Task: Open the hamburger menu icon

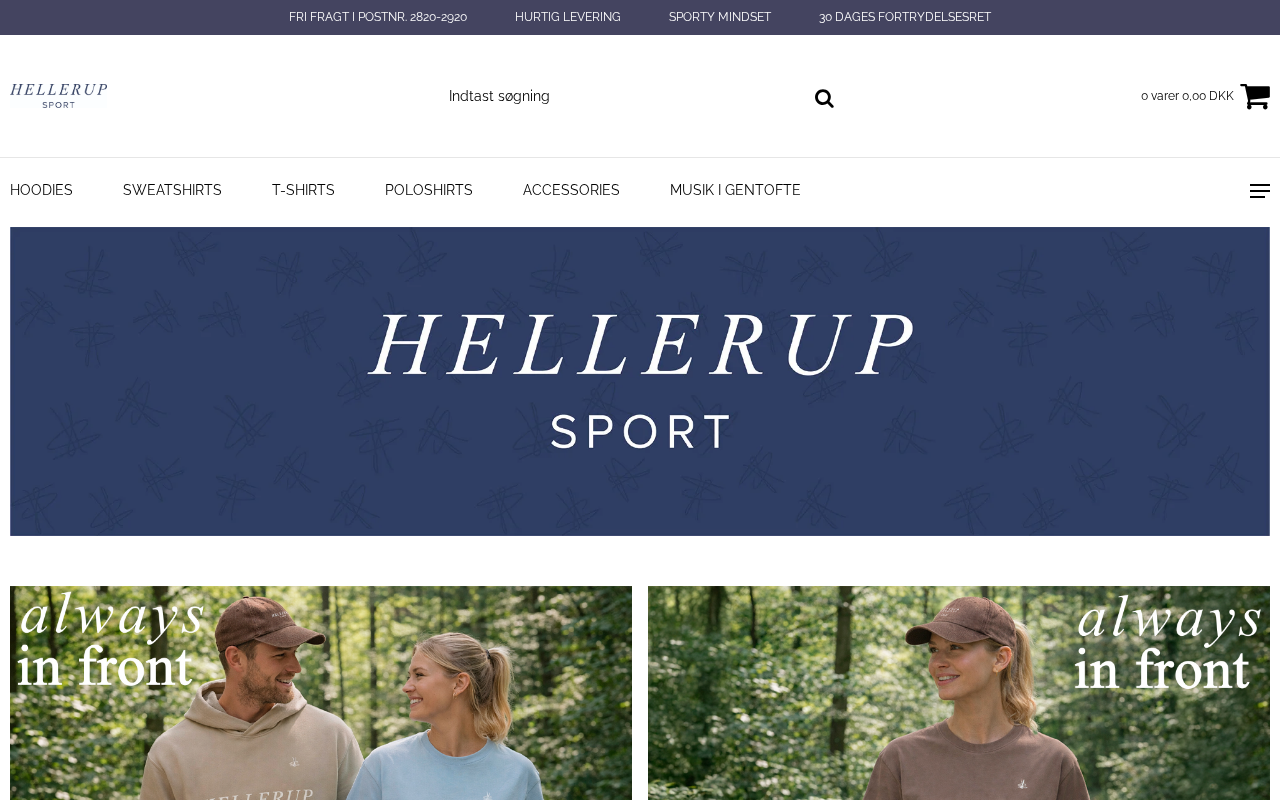Action: coord(1260,191)
